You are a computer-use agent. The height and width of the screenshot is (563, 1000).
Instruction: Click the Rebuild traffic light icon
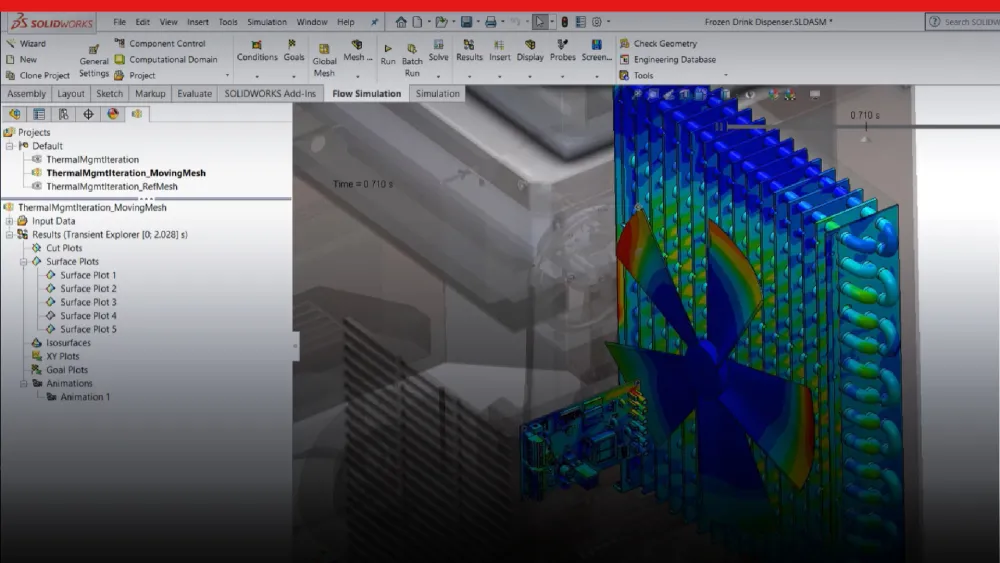coord(564,22)
